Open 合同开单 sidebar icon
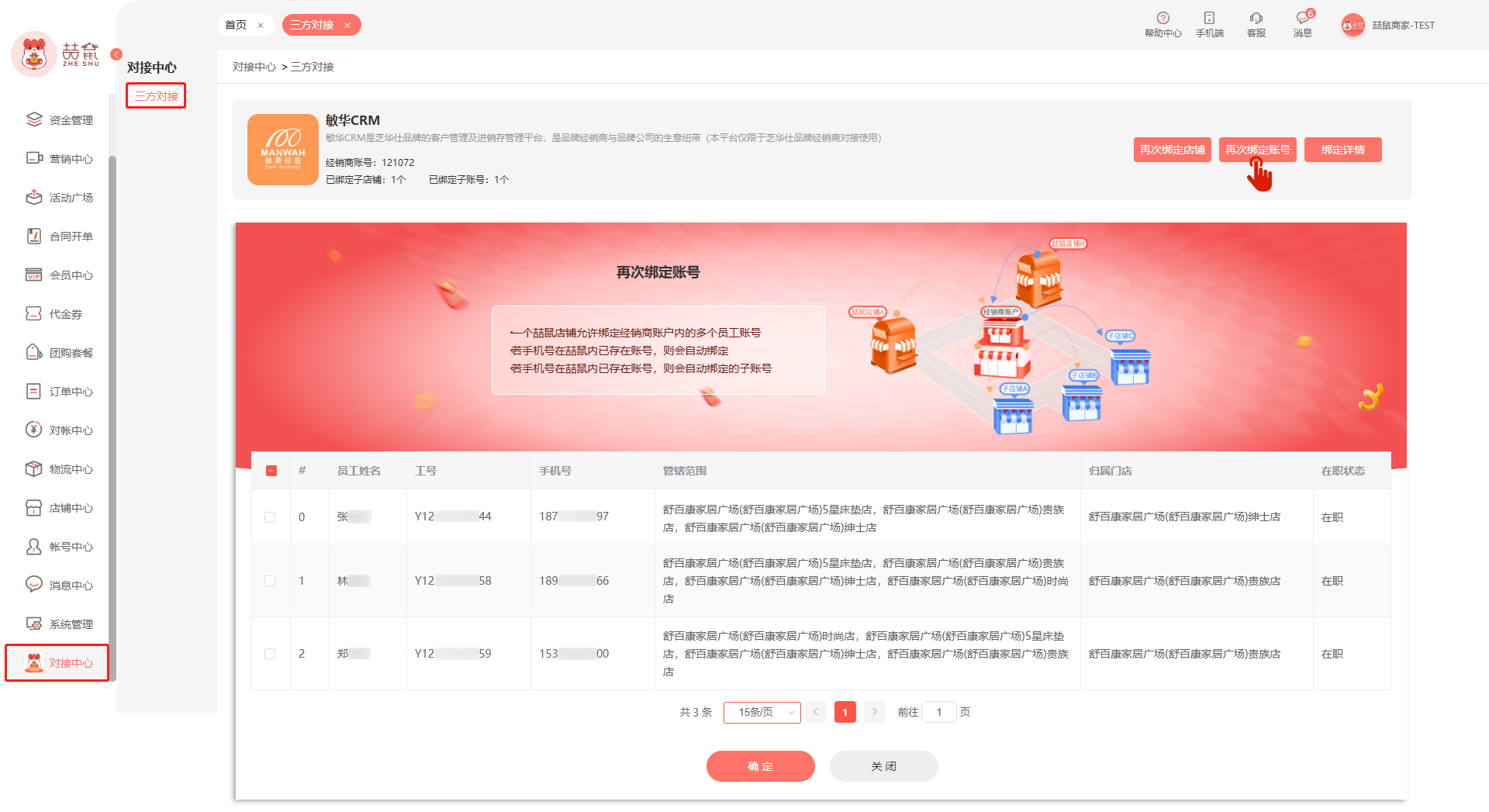Image resolution: width=1489 pixels, height=812 pixels. pyautogui.click(x=34, y=236)
